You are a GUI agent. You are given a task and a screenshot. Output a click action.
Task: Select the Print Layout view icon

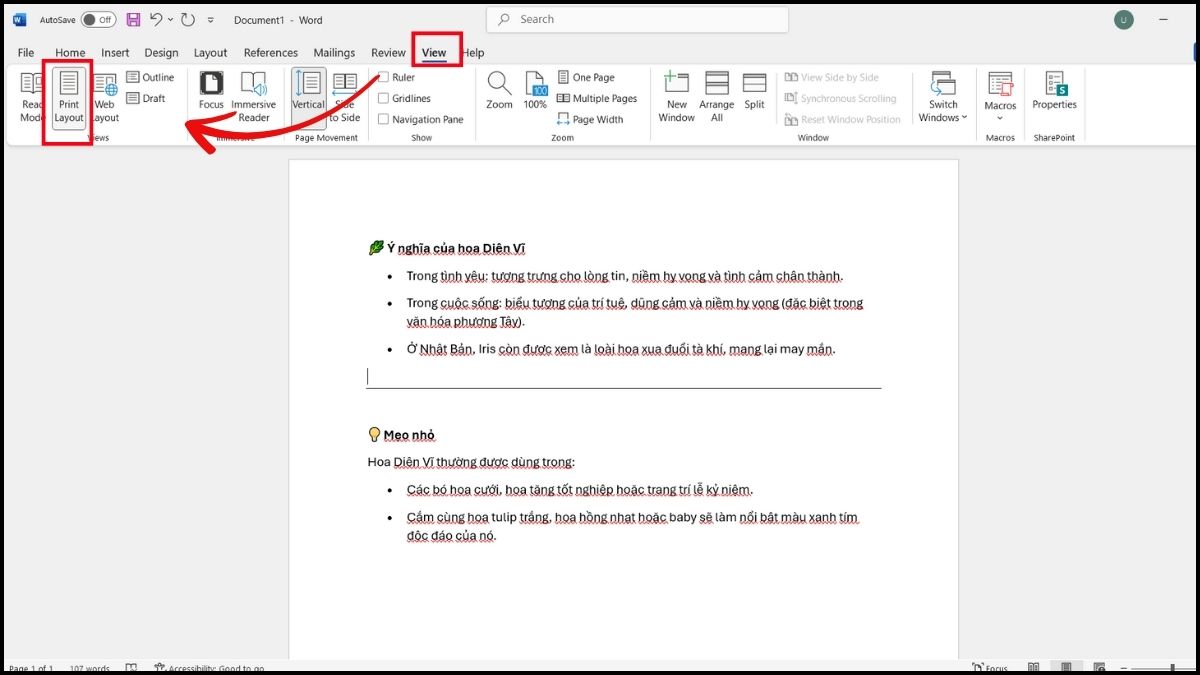coord(68,84)
